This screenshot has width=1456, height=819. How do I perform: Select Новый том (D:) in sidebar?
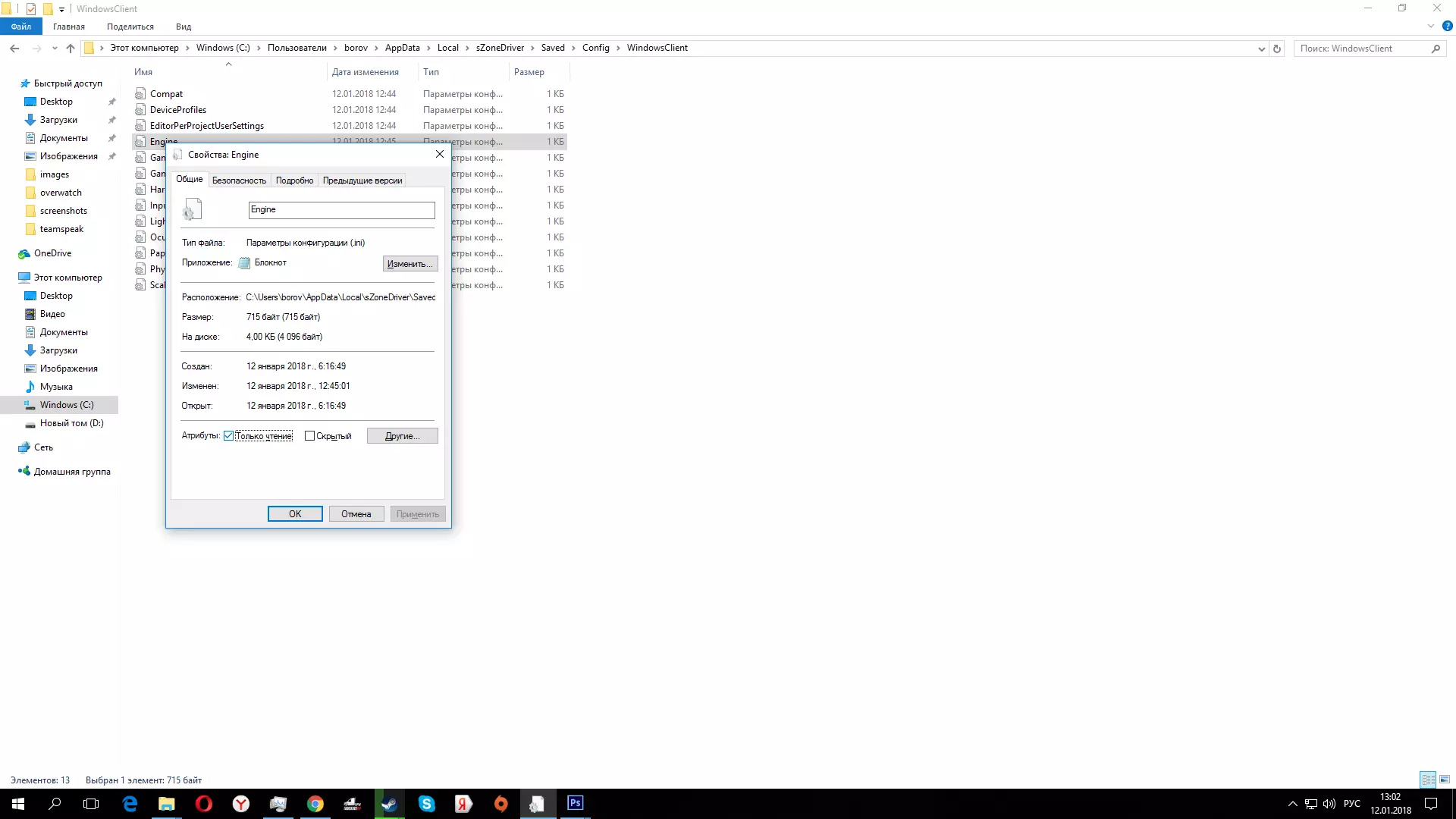71,423
